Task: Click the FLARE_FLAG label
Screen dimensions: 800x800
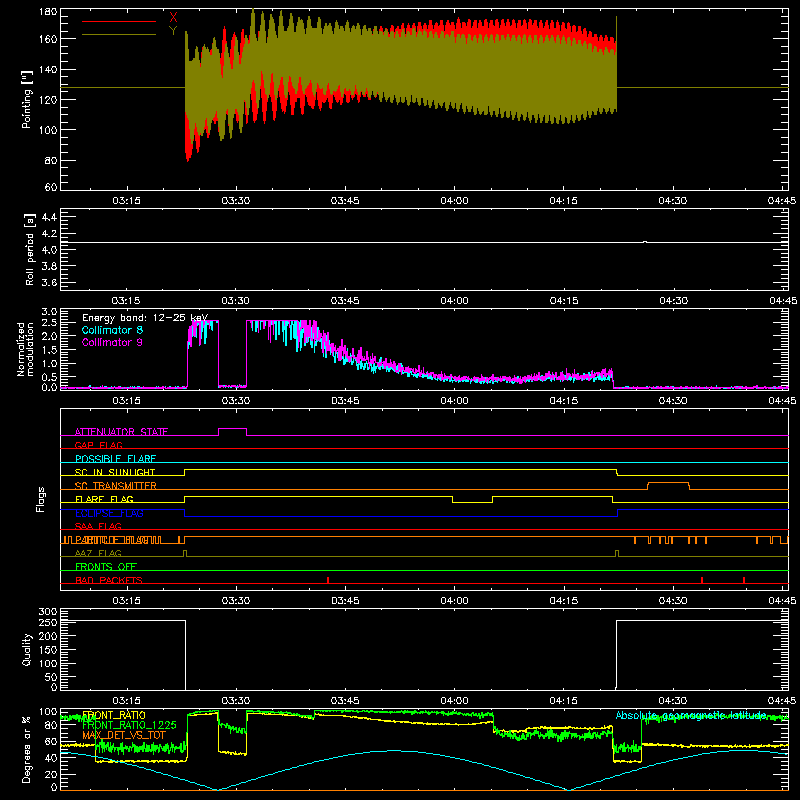Action: point(104,499)
